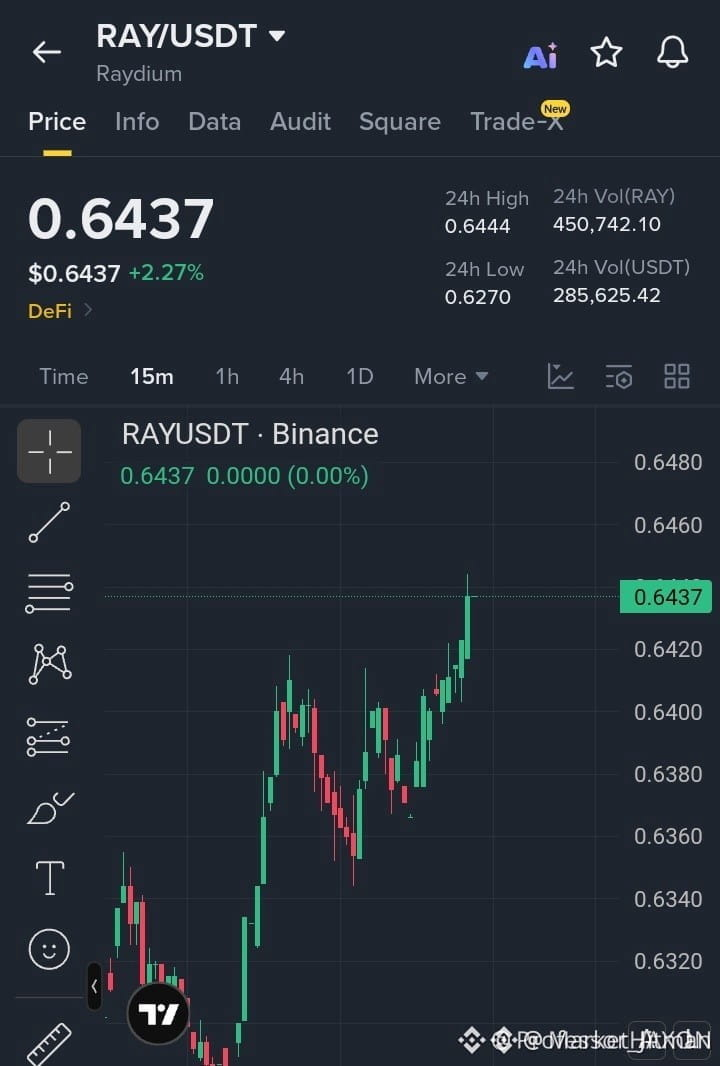
Task: Click the 24h High value 0.6444
Action: tap(477, 226)
